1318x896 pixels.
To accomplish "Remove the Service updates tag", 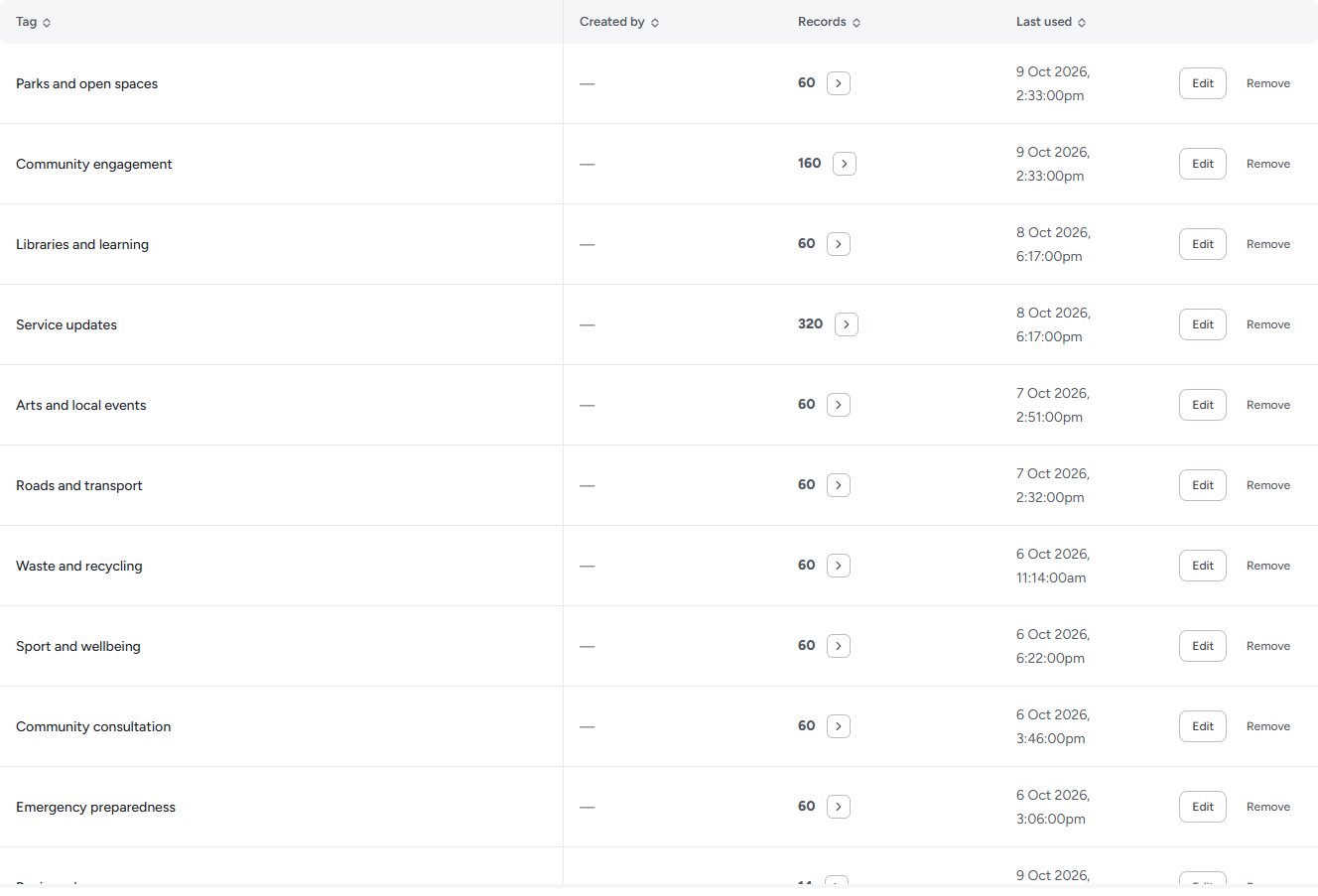I will (x=1268, y=324).
